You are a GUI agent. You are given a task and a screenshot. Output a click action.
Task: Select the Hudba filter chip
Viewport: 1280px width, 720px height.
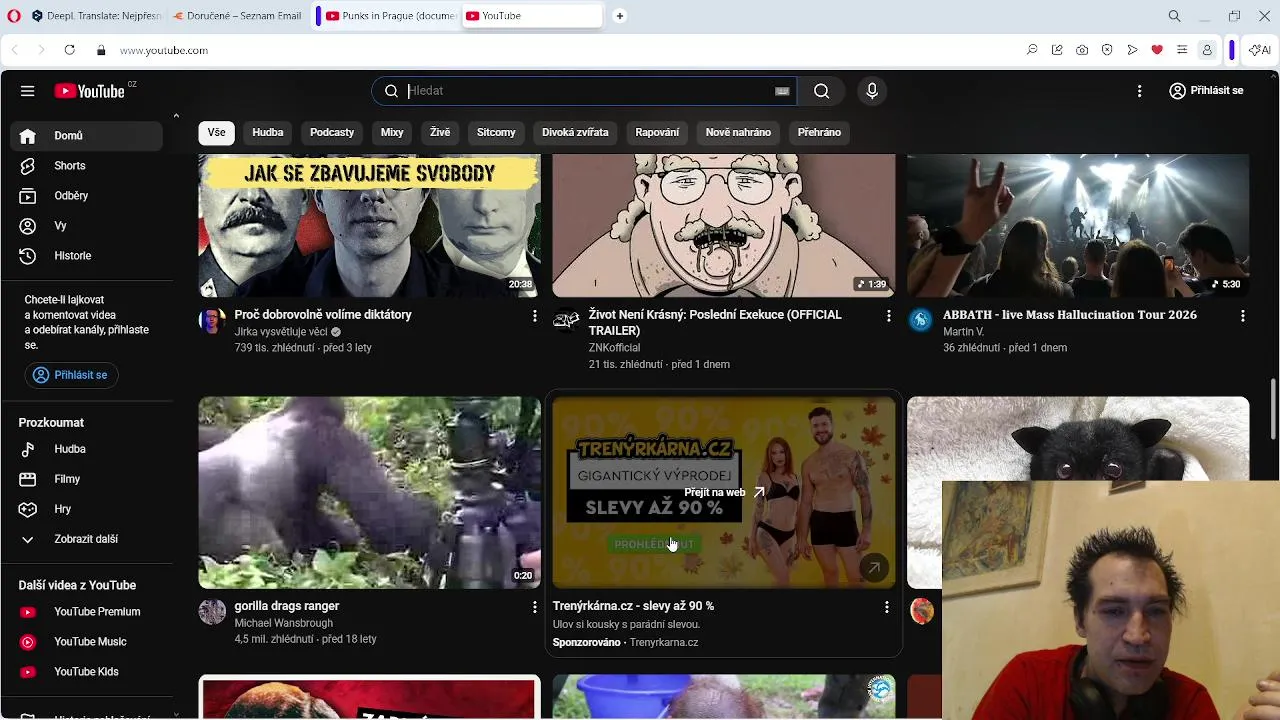pos(268,132)
